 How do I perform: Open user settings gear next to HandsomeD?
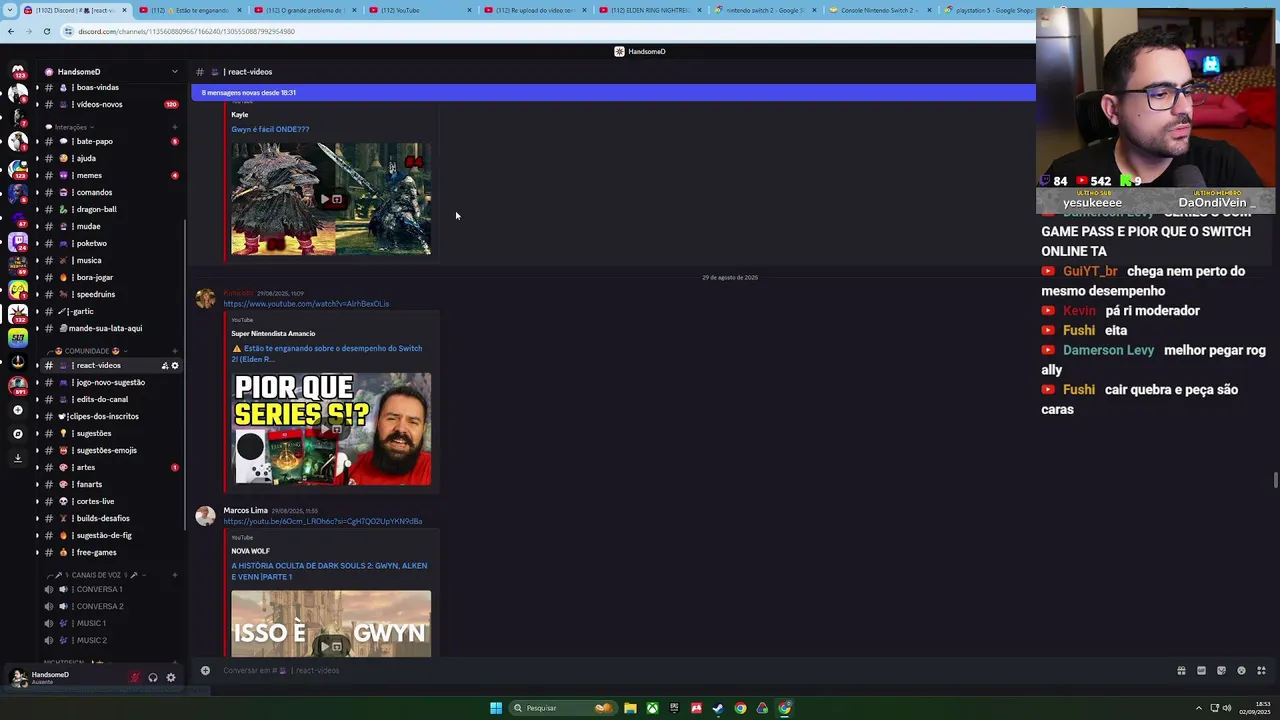(171, 678)
